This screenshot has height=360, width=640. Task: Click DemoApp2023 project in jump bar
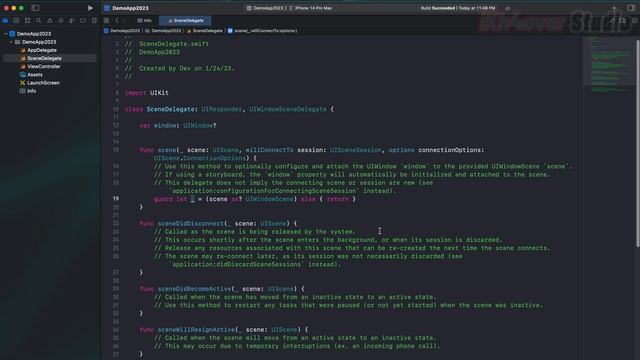(122, 31)
